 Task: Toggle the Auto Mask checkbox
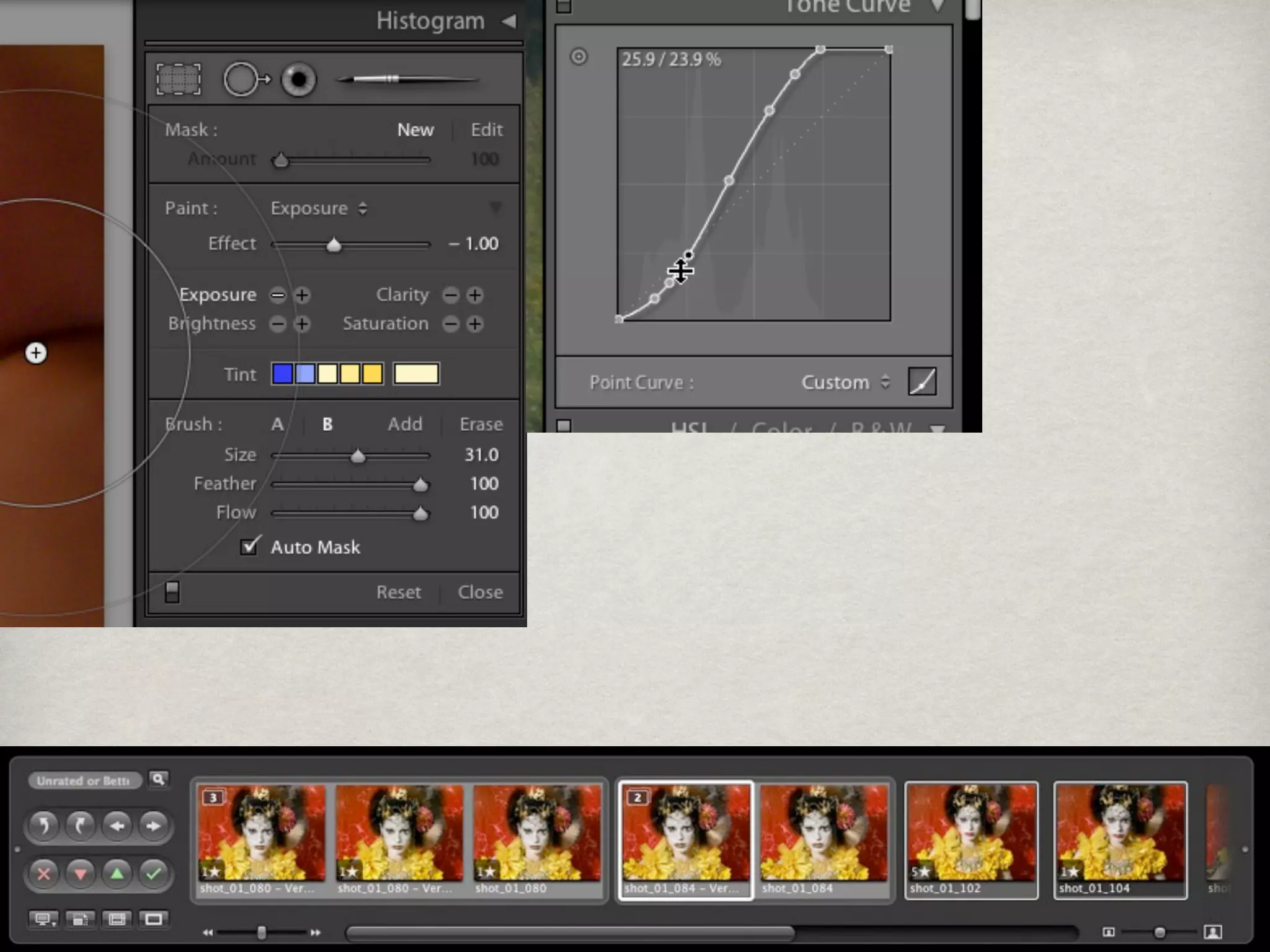[249, 547]
